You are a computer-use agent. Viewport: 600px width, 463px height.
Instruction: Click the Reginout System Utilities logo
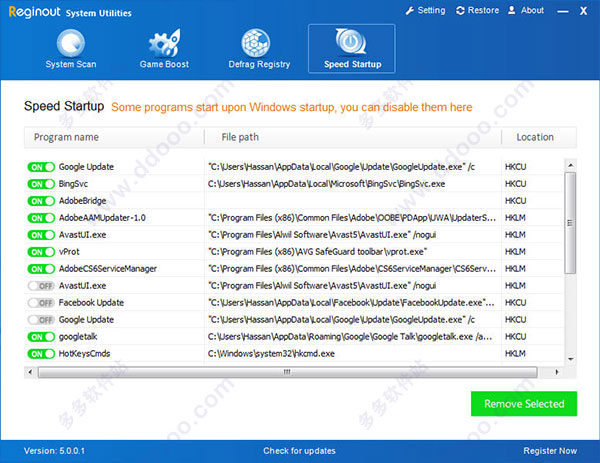[70, 12]
